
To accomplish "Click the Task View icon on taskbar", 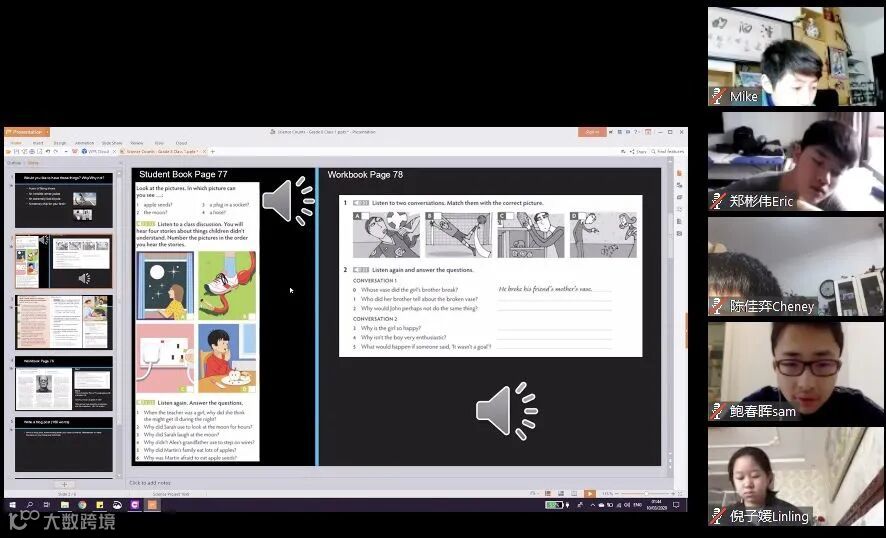I will 47,505.
